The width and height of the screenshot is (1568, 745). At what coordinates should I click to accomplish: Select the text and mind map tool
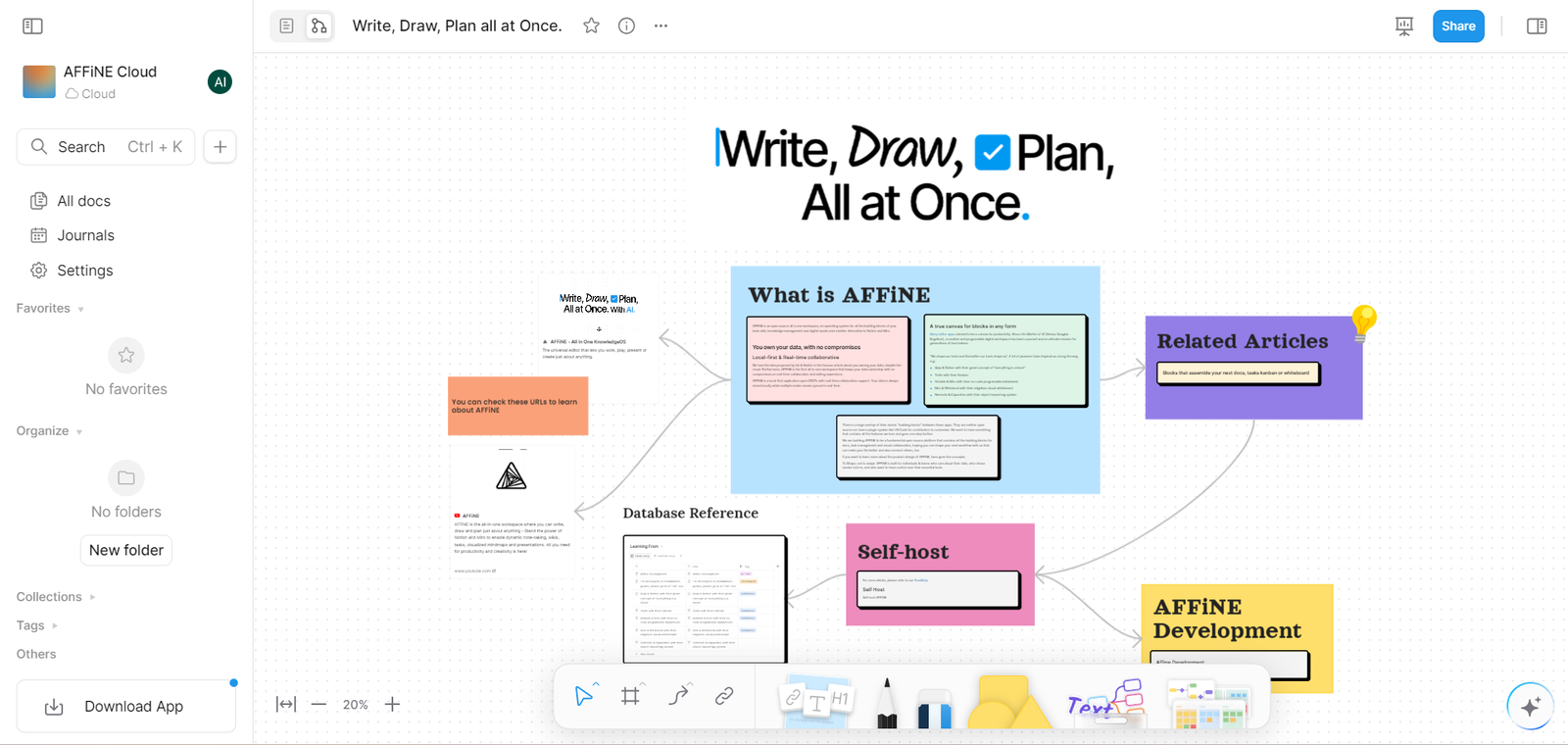pyautogui.click(x=1105, y=702)
